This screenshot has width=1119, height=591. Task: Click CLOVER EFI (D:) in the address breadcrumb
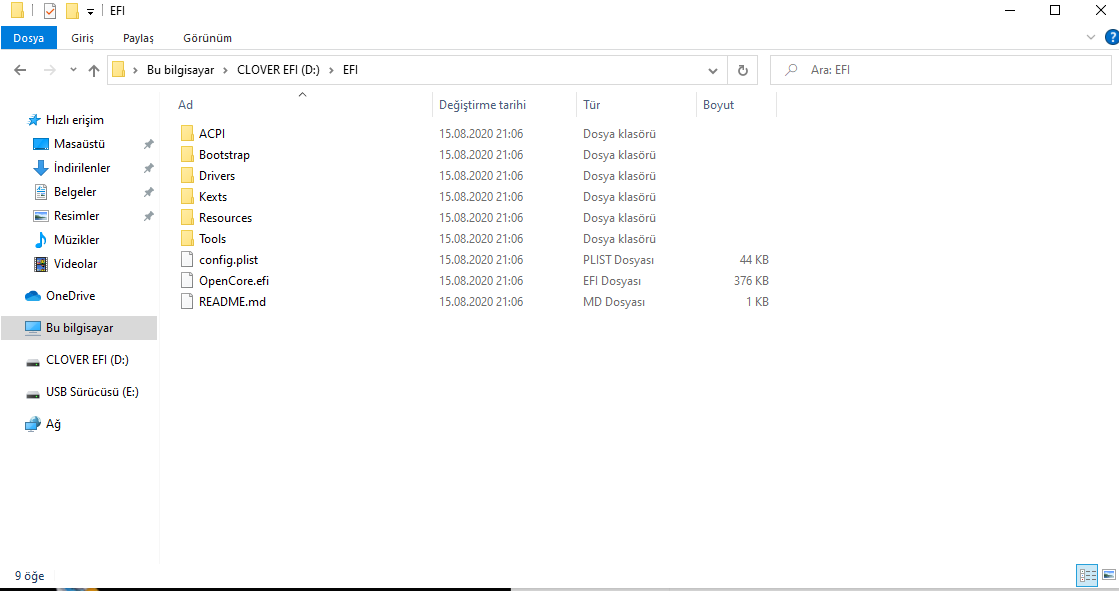point(277,70)
